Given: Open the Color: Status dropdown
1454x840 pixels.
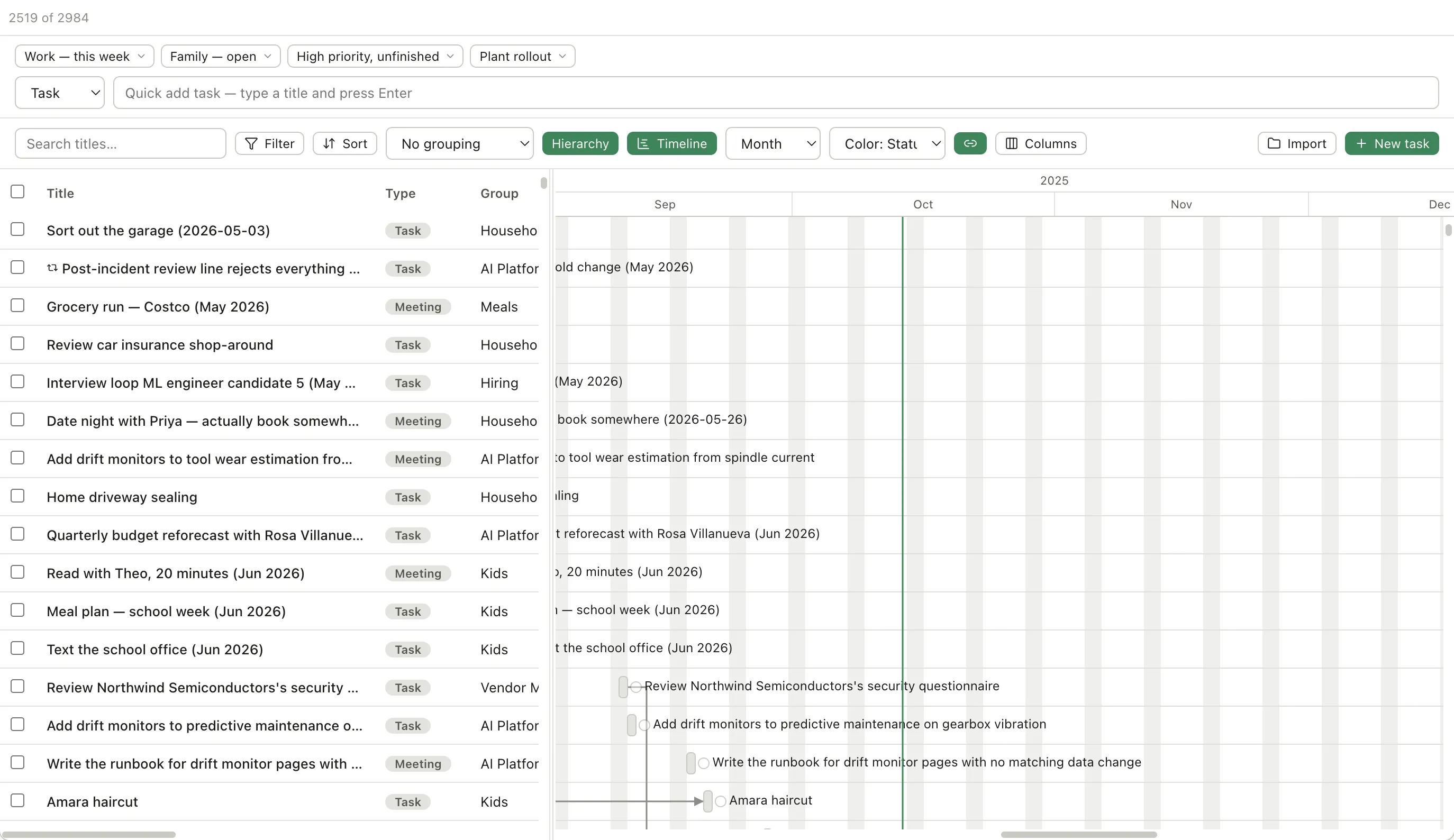Looking at the screenshot, I should [887, 144].
